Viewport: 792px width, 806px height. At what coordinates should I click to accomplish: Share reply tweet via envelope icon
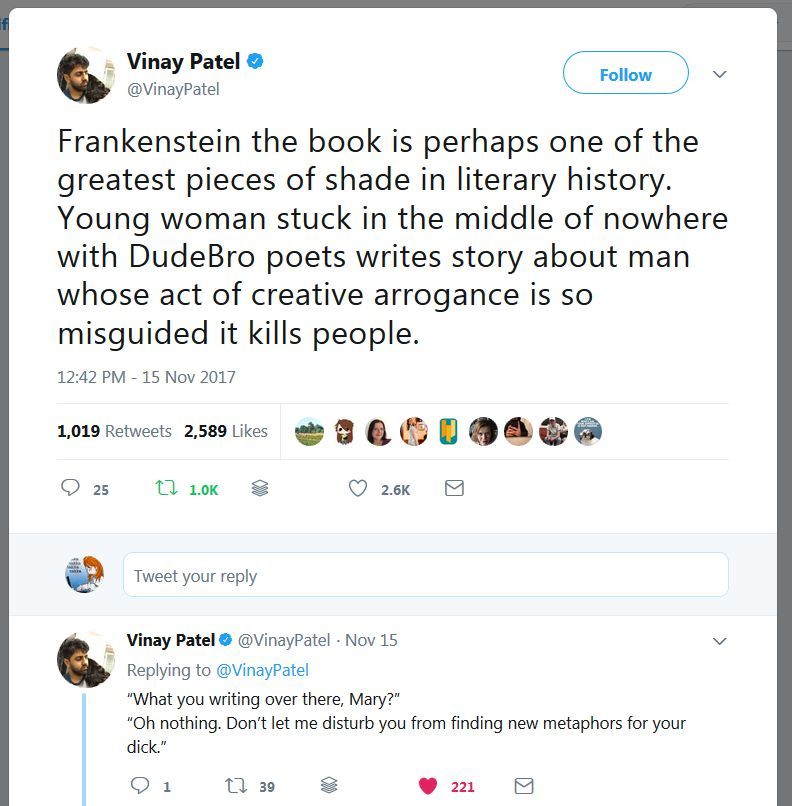(x=524, y=786)
